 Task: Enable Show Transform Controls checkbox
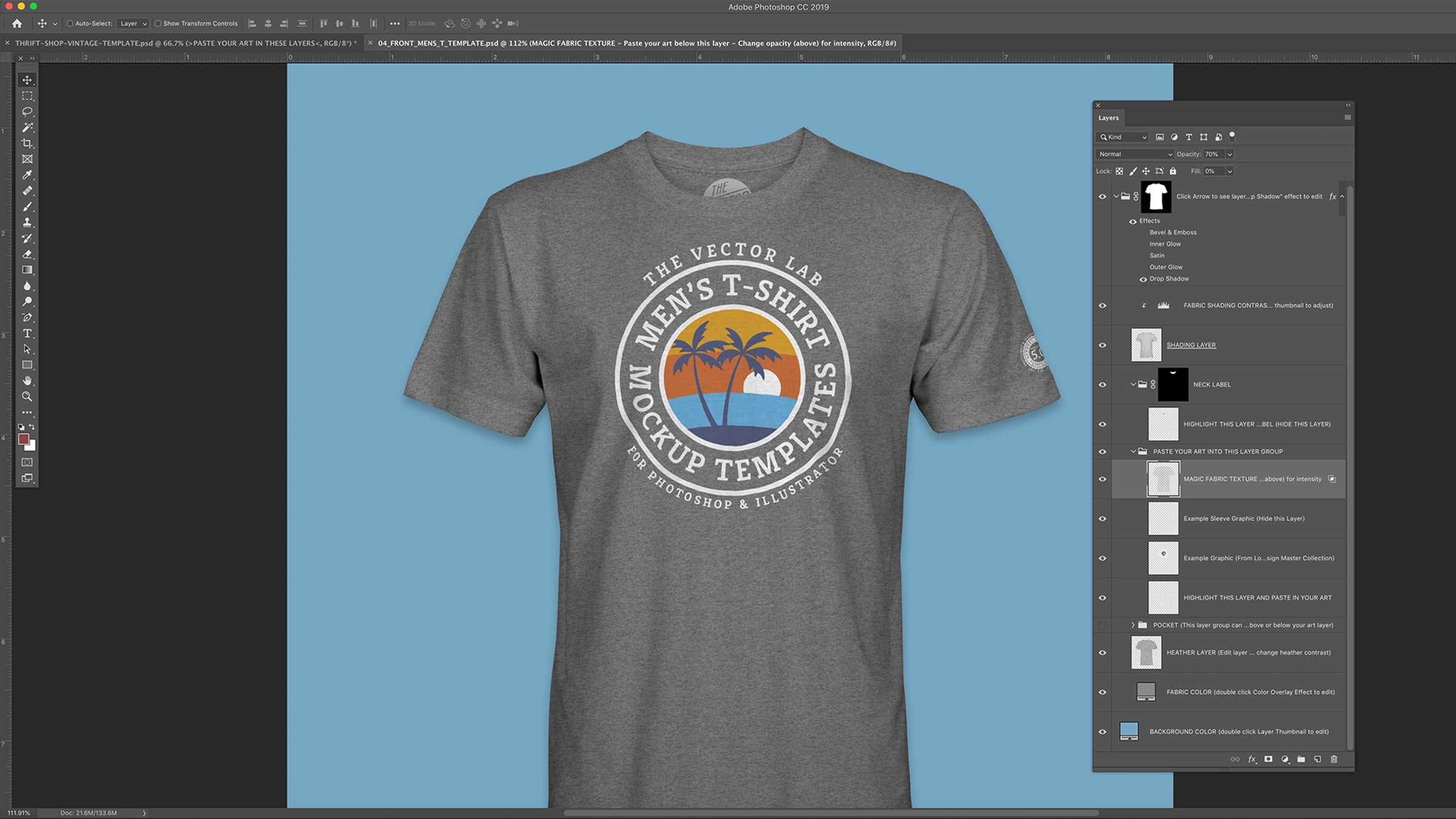point(158,24)
